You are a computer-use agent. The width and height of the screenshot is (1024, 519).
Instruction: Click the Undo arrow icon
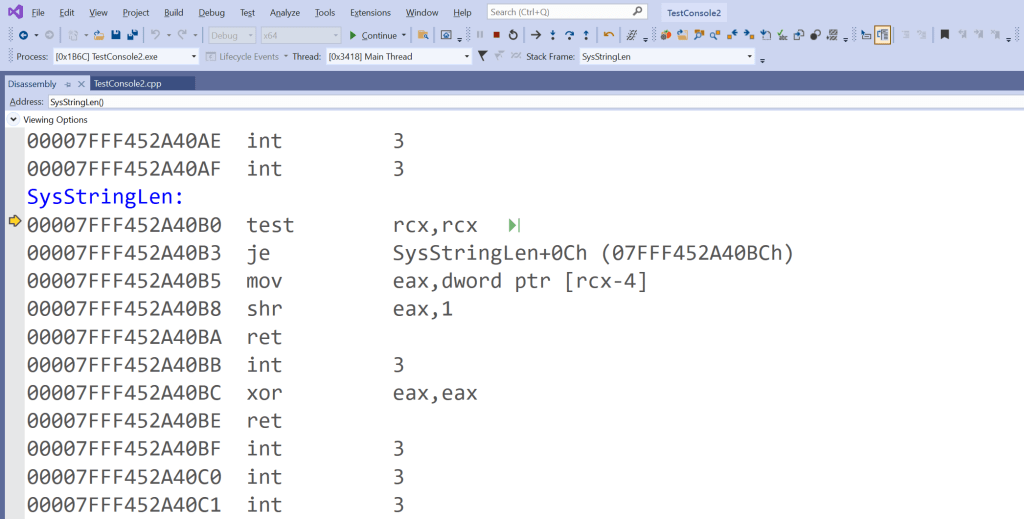[155, 35]
